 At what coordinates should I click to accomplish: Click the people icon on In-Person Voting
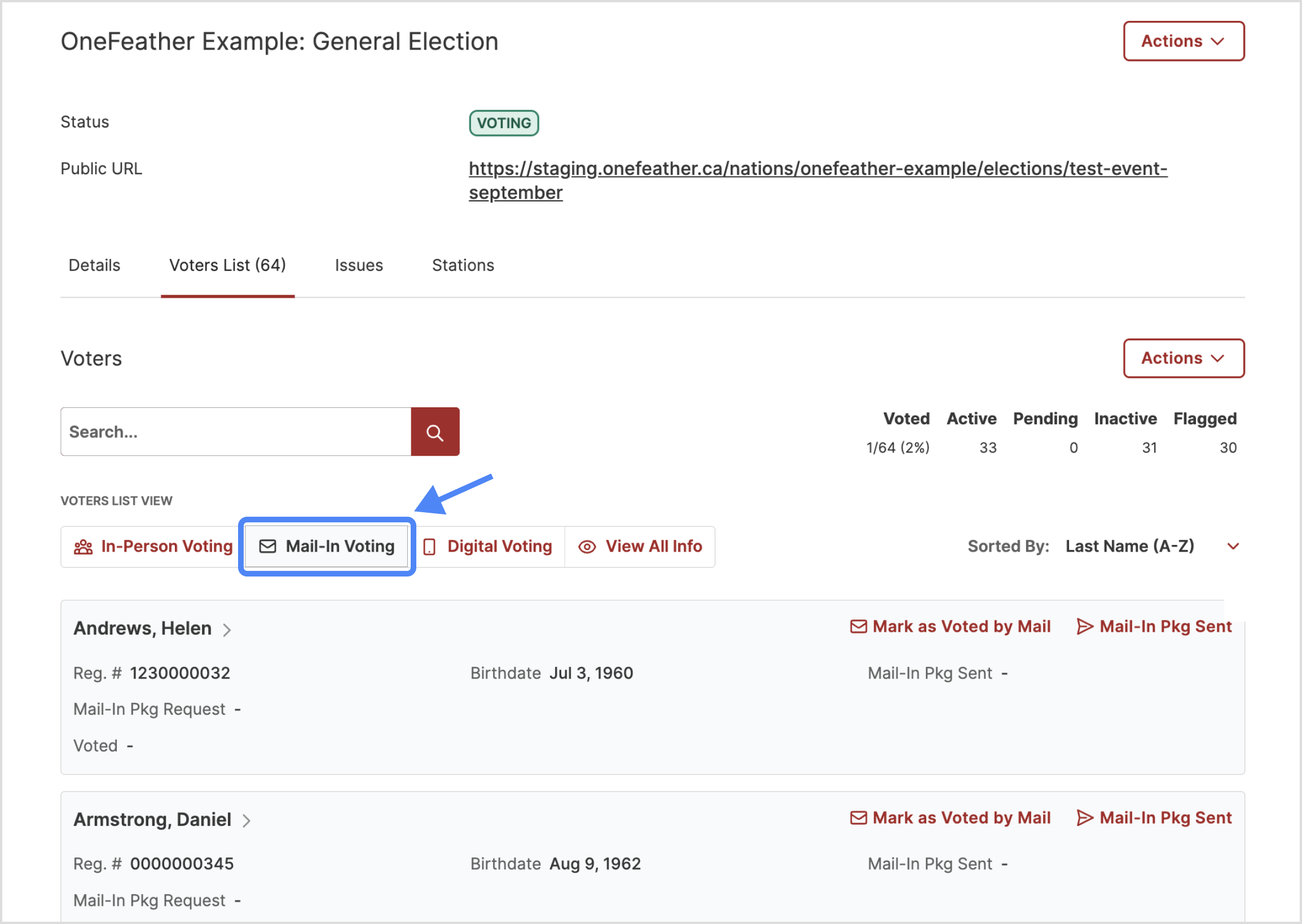83,547
